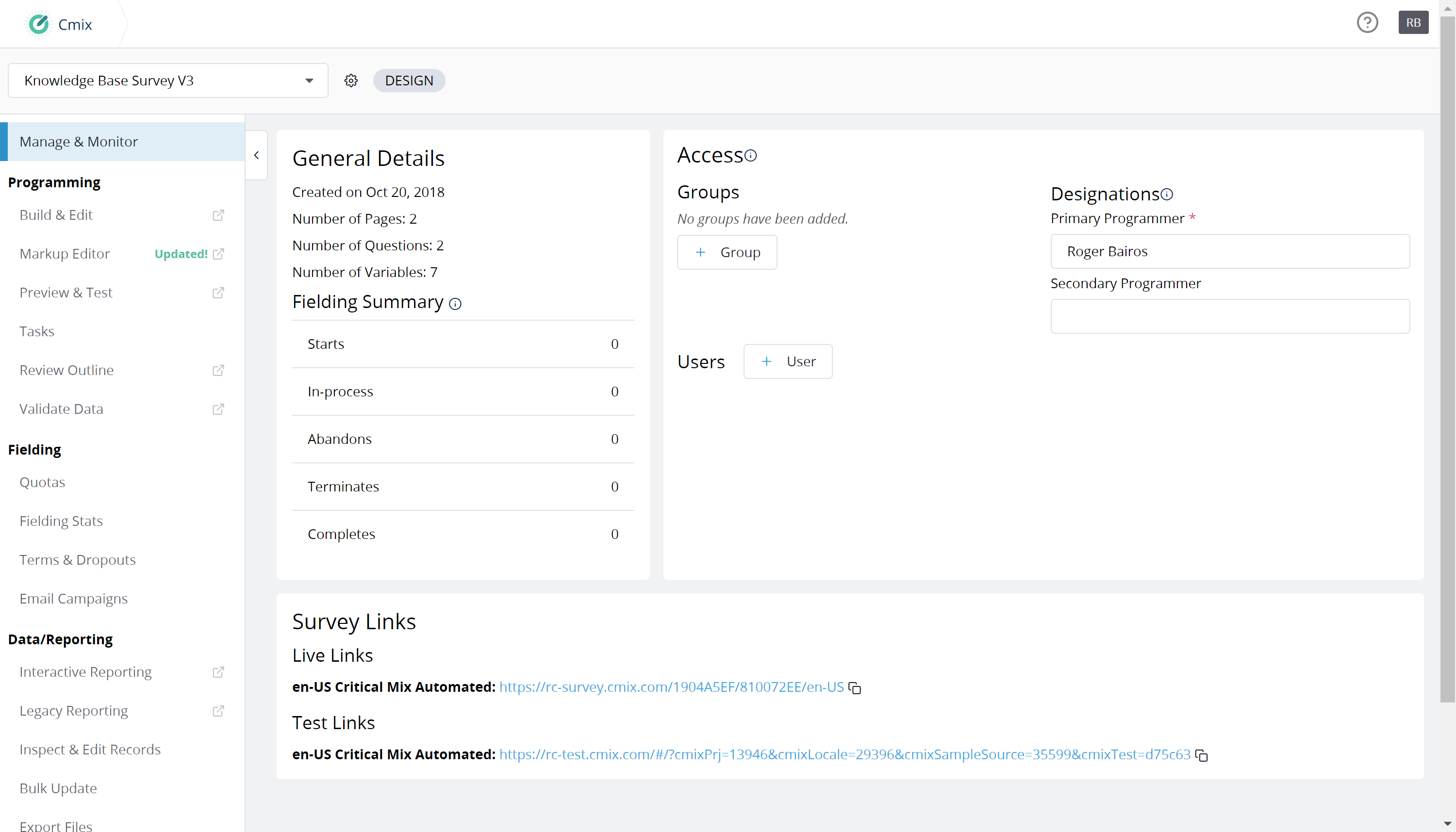Open RB user profile avatar
1456x832 pixels.
coord(1412,23)
